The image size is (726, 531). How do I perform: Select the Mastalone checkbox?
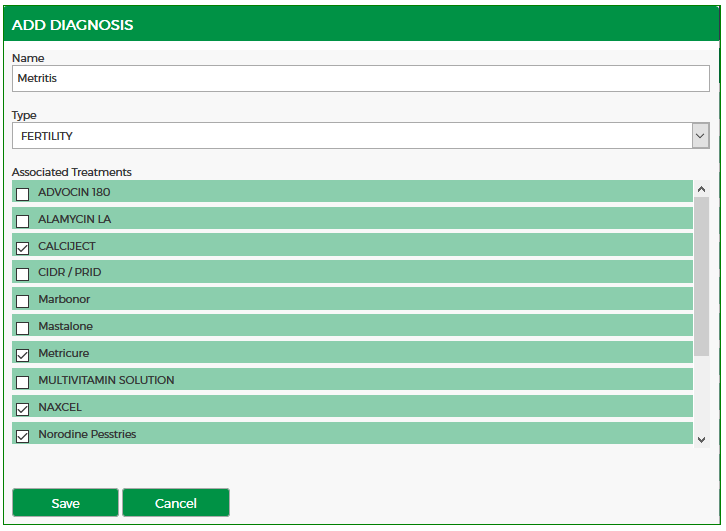tap(22, 328)
